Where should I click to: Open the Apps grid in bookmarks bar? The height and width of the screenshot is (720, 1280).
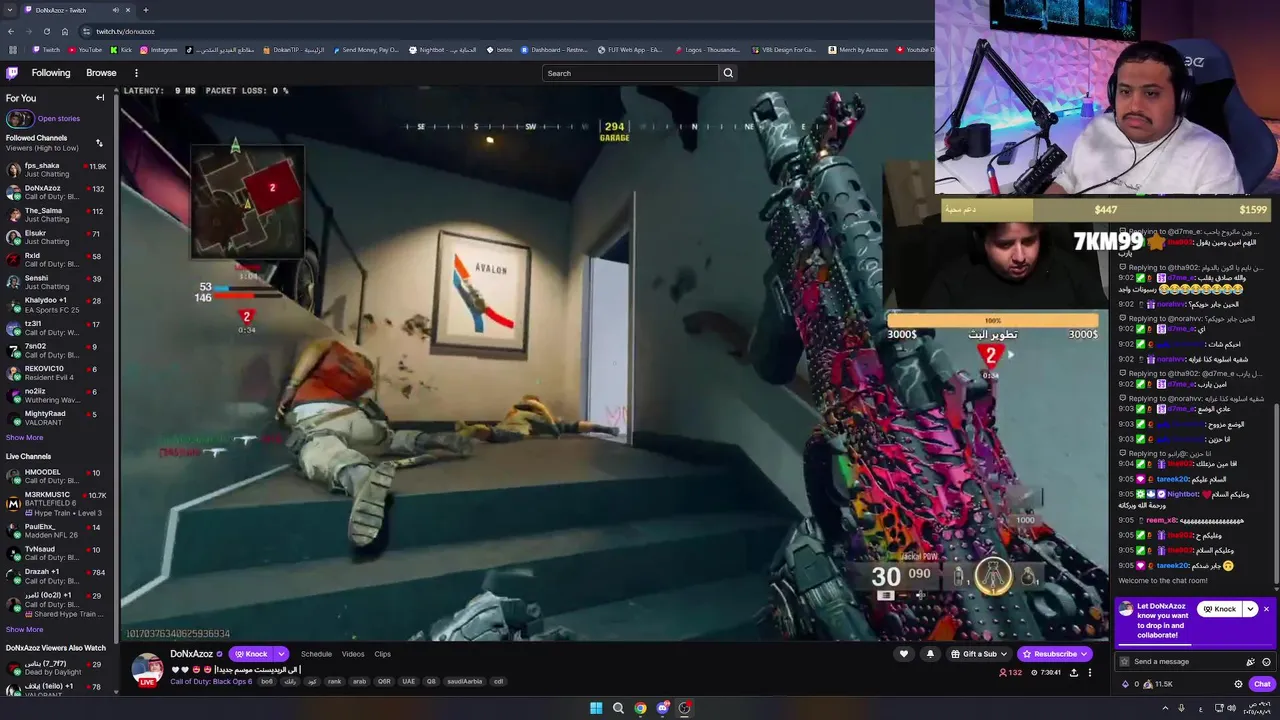click(x=13, y=49)
